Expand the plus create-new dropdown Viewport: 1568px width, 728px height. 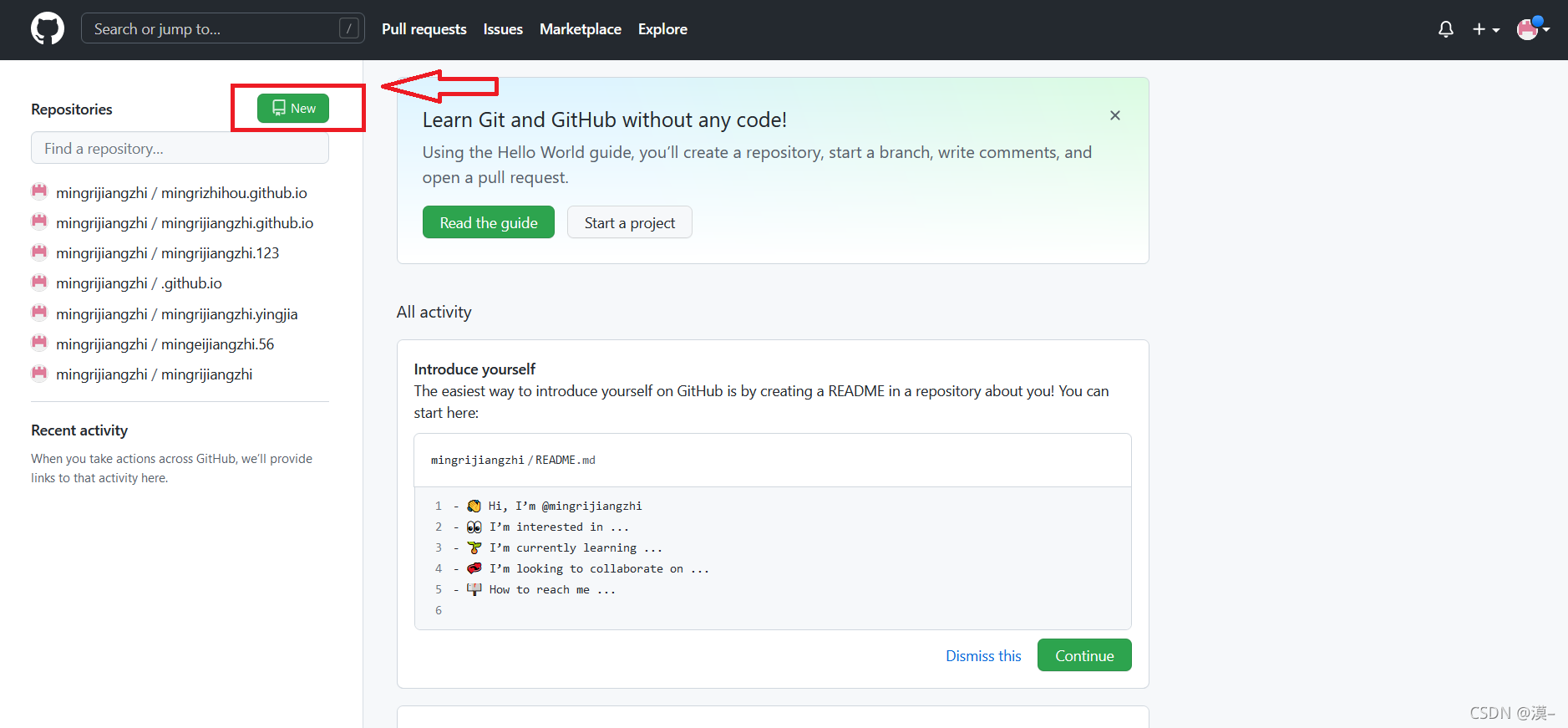click(1486, 29)
